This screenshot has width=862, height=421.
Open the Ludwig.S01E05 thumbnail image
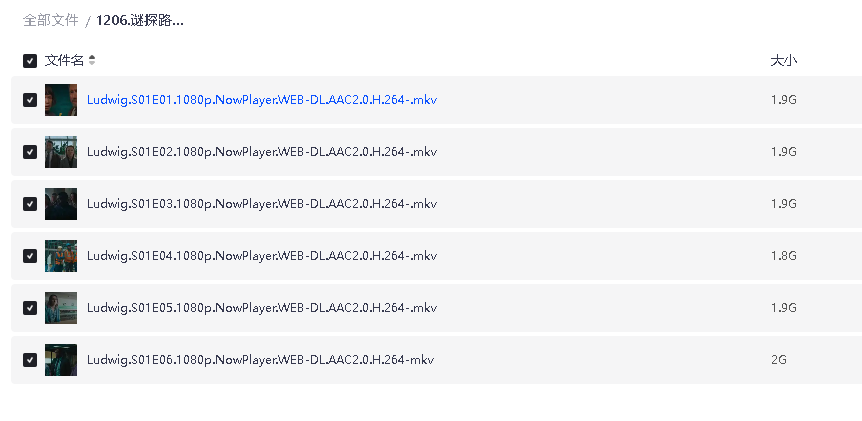pos(61,308)
